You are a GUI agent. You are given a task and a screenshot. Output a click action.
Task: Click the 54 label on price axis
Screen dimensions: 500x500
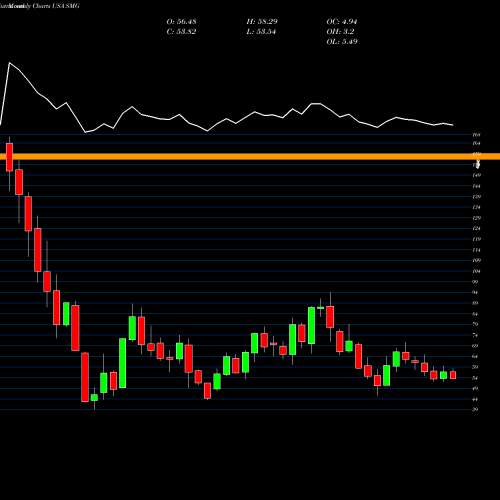pyautogui.click(x=475, y=378)
